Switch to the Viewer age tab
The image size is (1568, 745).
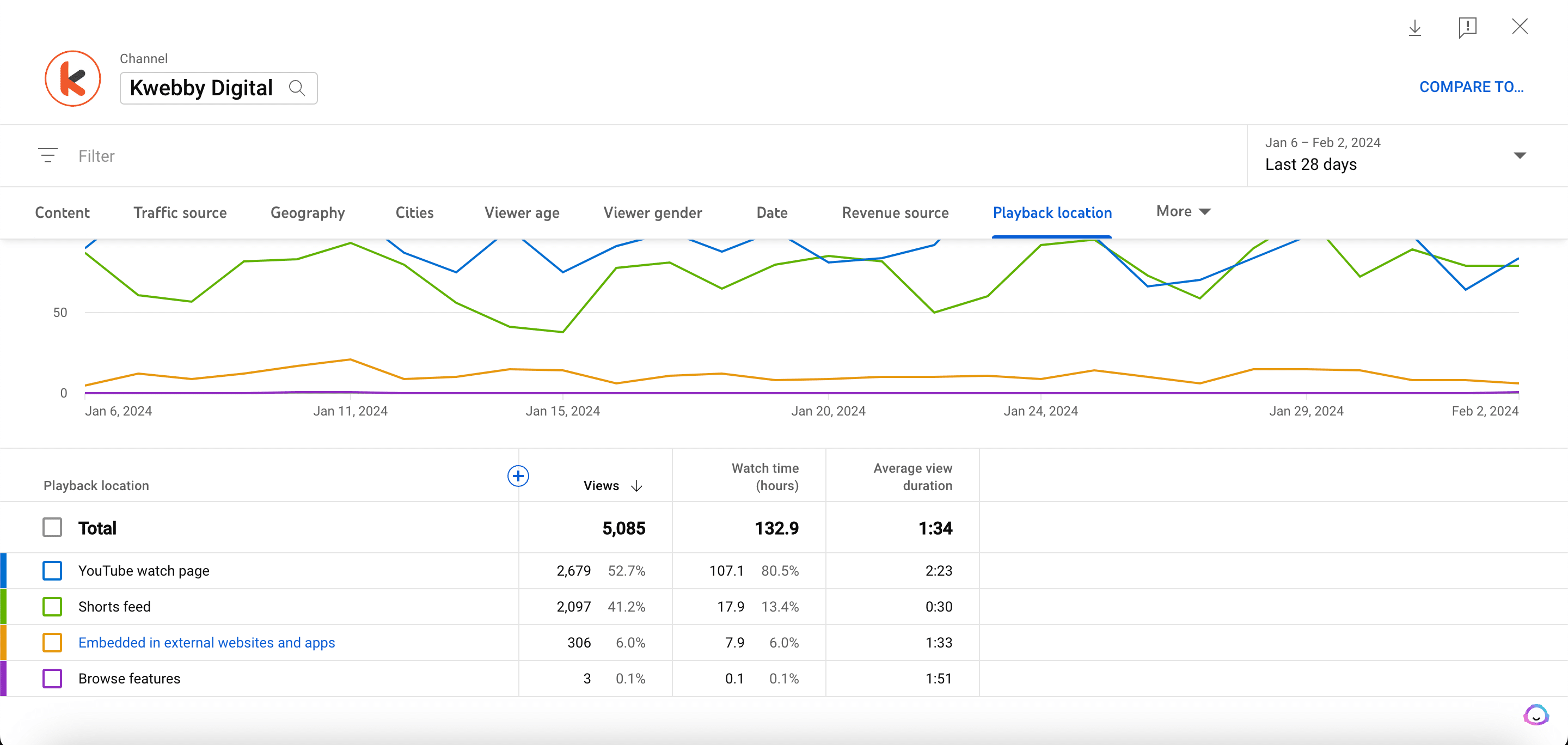point(522,212)
